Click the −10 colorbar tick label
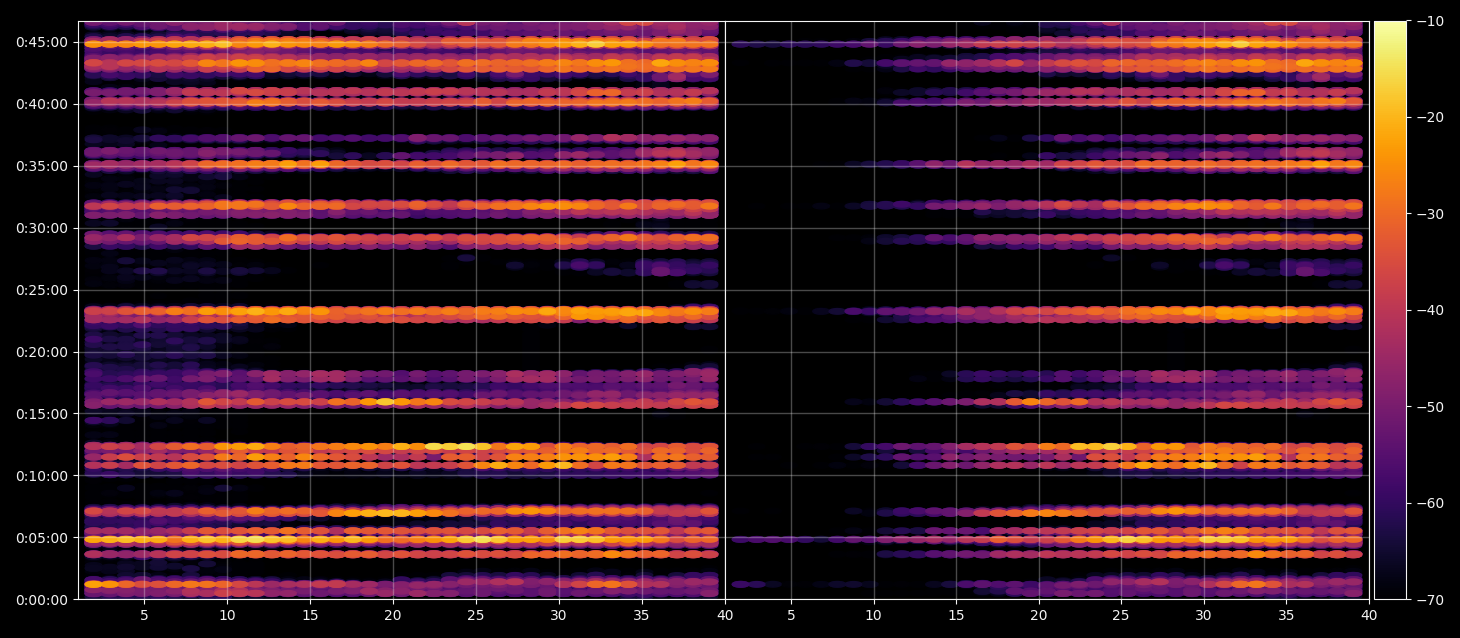 pos(1430,21)
